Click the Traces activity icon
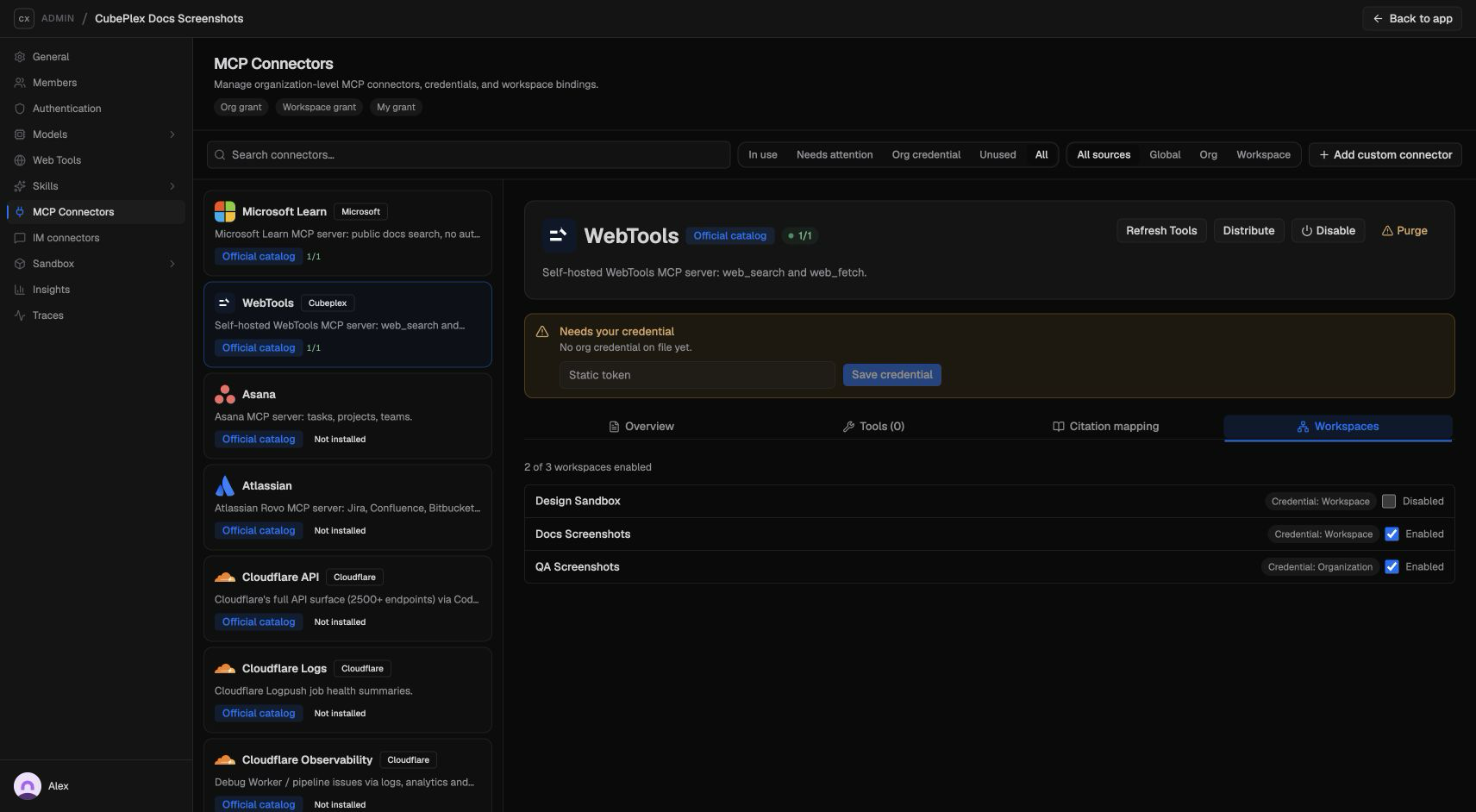1476x812 pixels. pyautogui.click(x=20, y=315)
